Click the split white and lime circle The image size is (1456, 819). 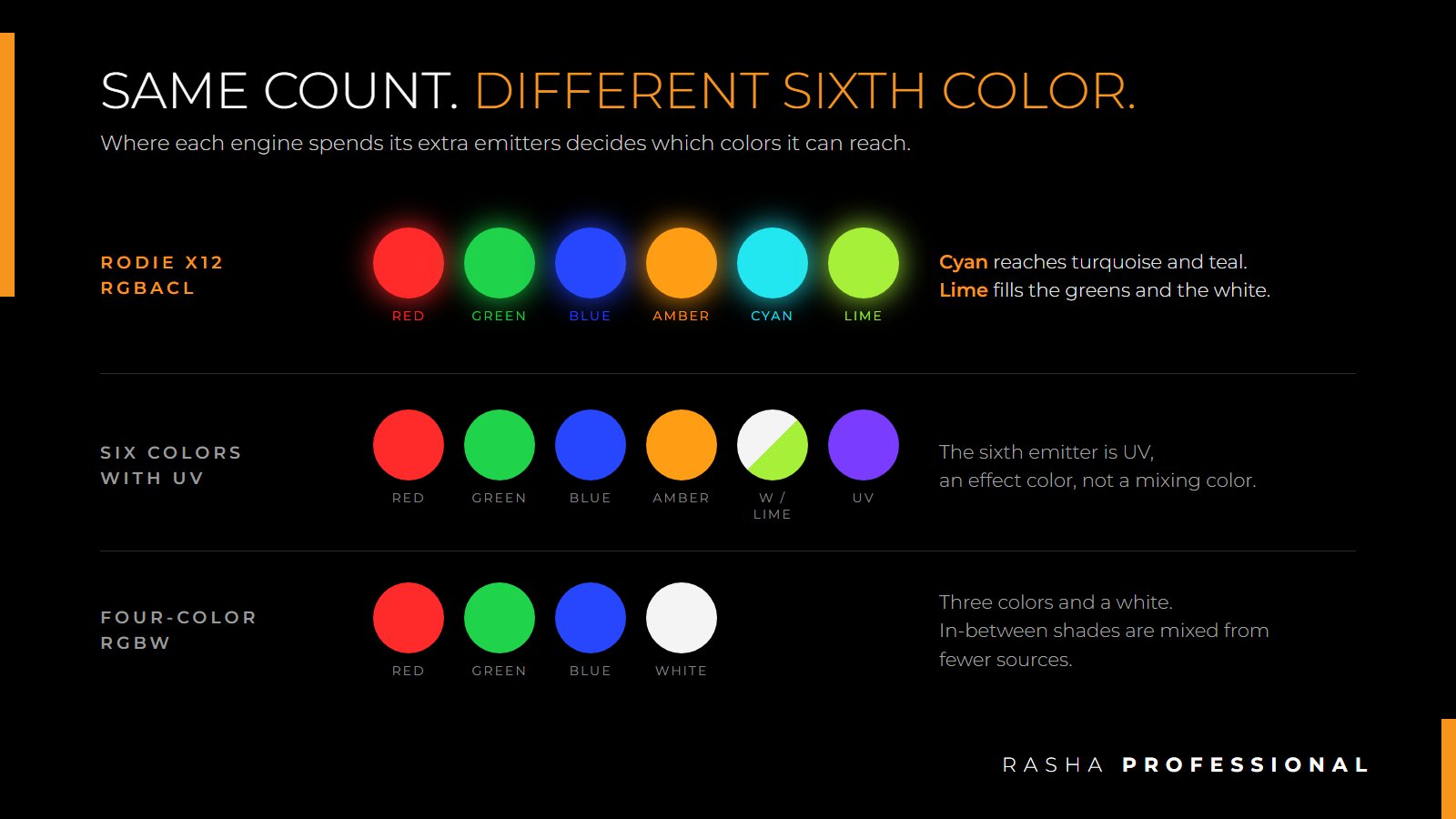773,445
